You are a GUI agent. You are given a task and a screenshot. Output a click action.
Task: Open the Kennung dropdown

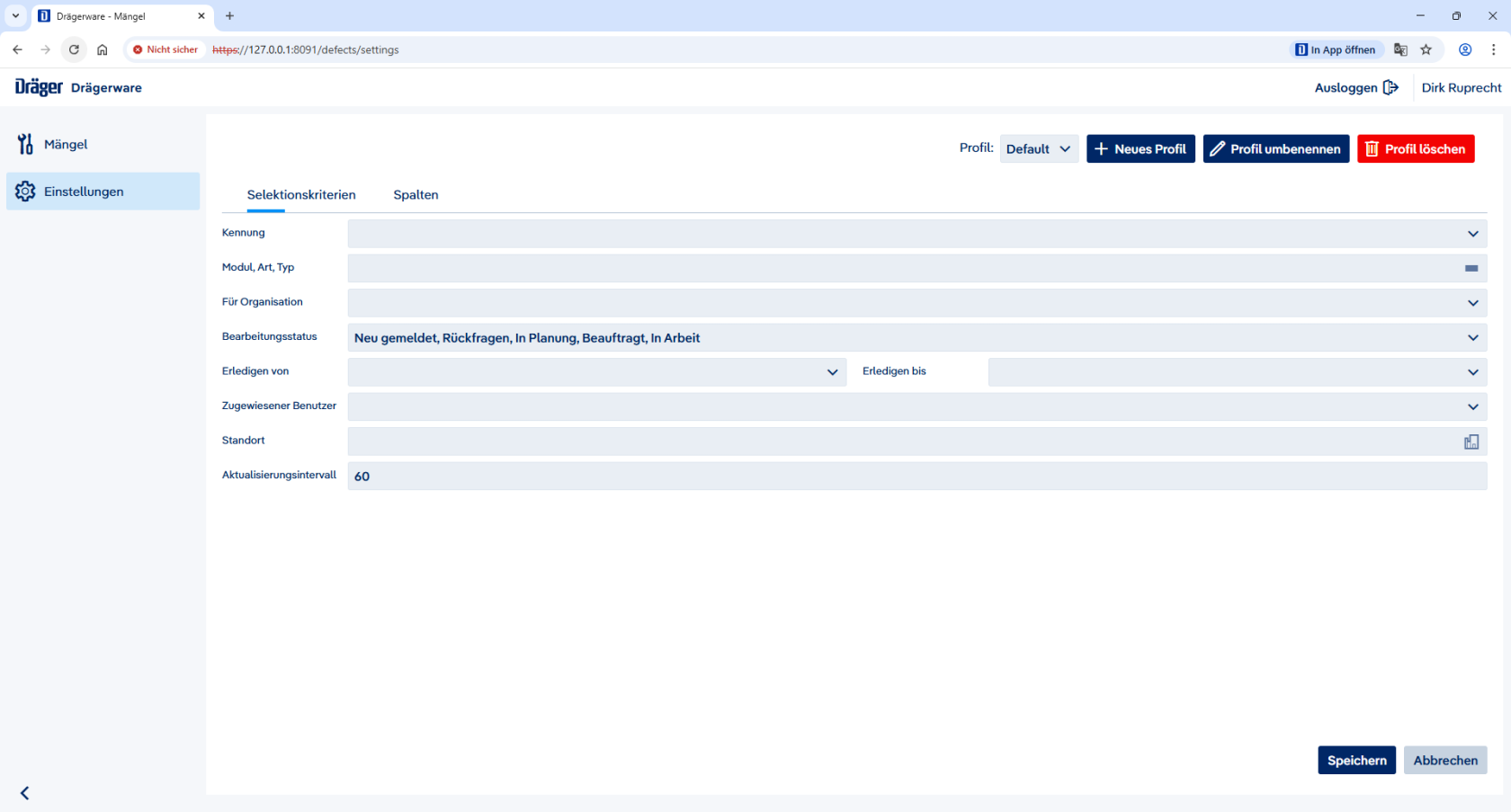(1472, 234)
